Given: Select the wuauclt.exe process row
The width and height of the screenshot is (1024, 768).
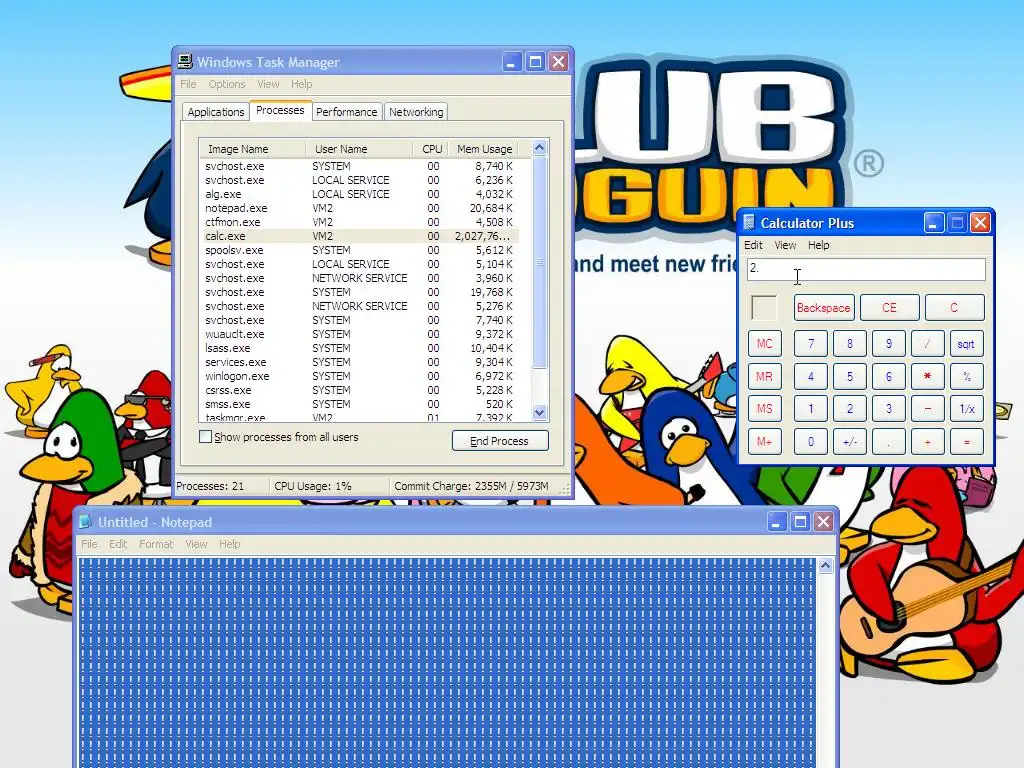Looking at the screenshot, I should [x=359, y=334].
